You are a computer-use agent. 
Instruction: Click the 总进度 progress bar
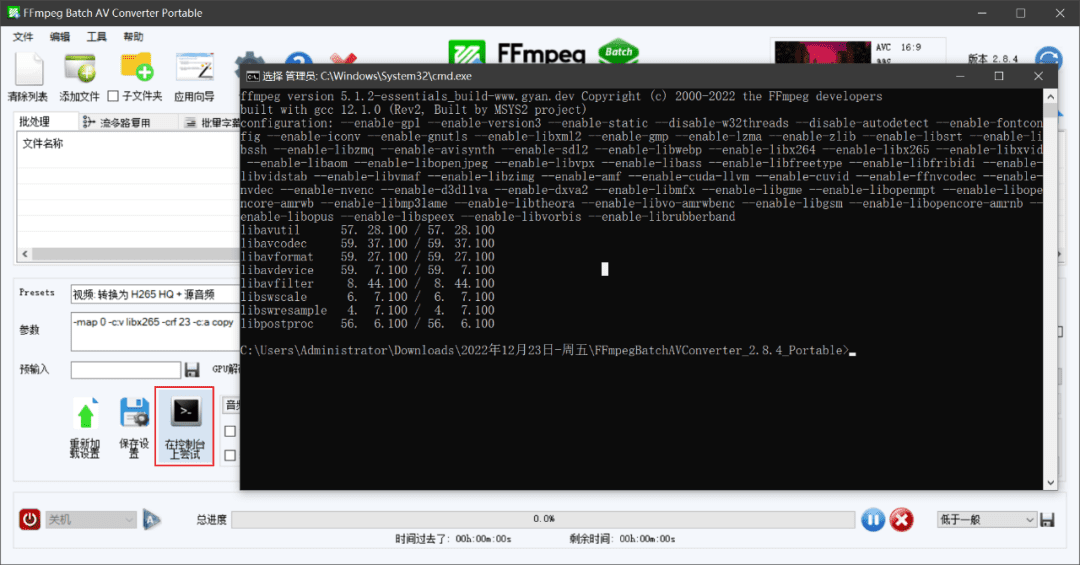pyautogui.click(x=543, y=519)
